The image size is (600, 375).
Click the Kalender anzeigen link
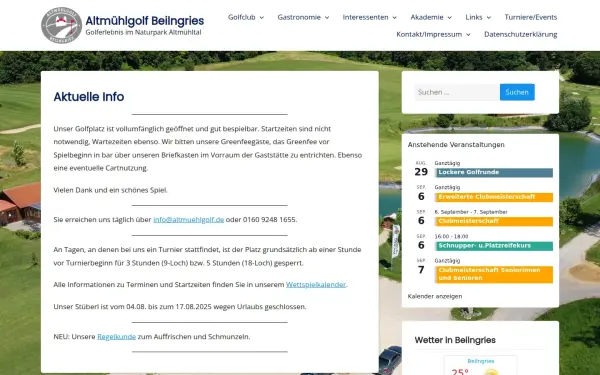pyautogui.click(x=435, y=296)
